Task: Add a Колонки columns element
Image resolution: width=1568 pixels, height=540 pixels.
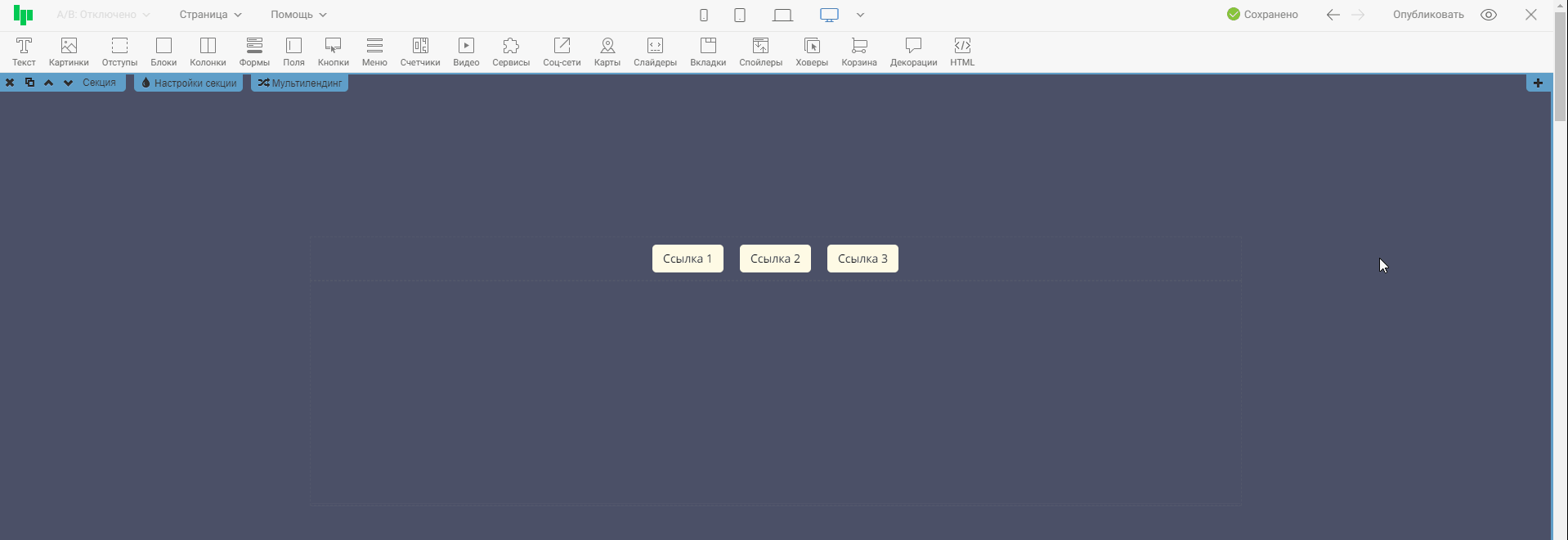Action: [x=208, y=52]
